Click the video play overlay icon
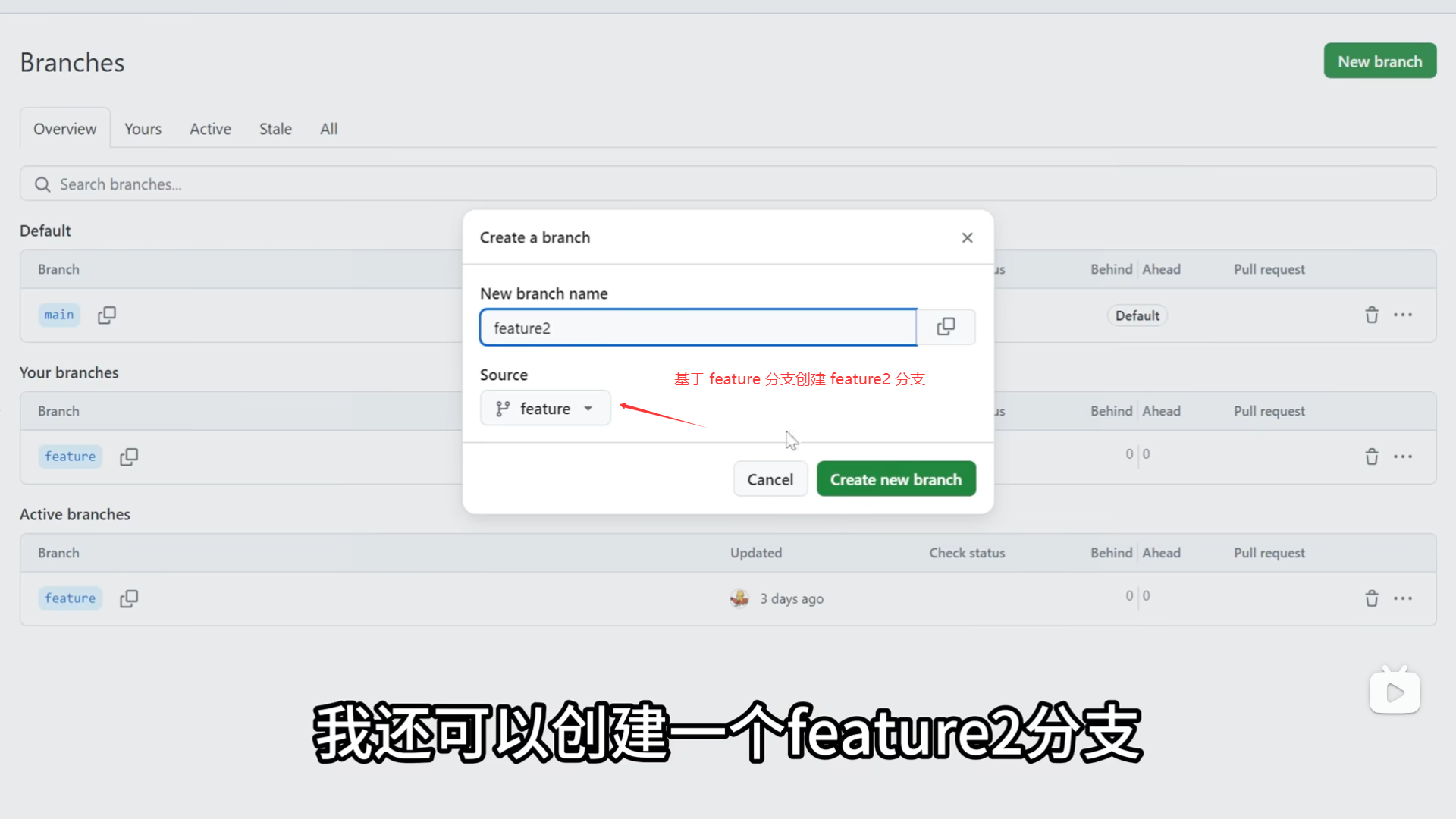This screenshot has height=819, width=1456. click(x=1395, y=692)
